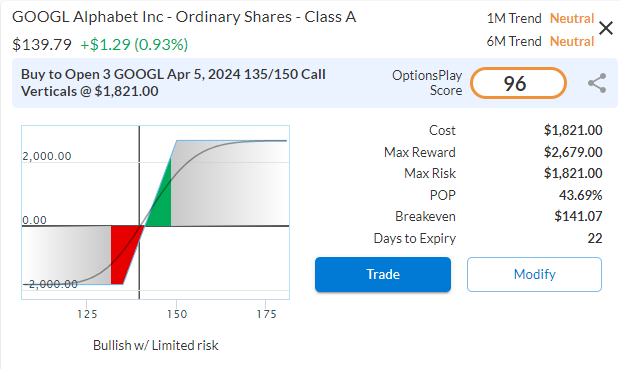Image resolution: width=620 pixels, height=369 pixels.
Task: Close the GOOGL trade idea panel
Action: click(606, 28)
